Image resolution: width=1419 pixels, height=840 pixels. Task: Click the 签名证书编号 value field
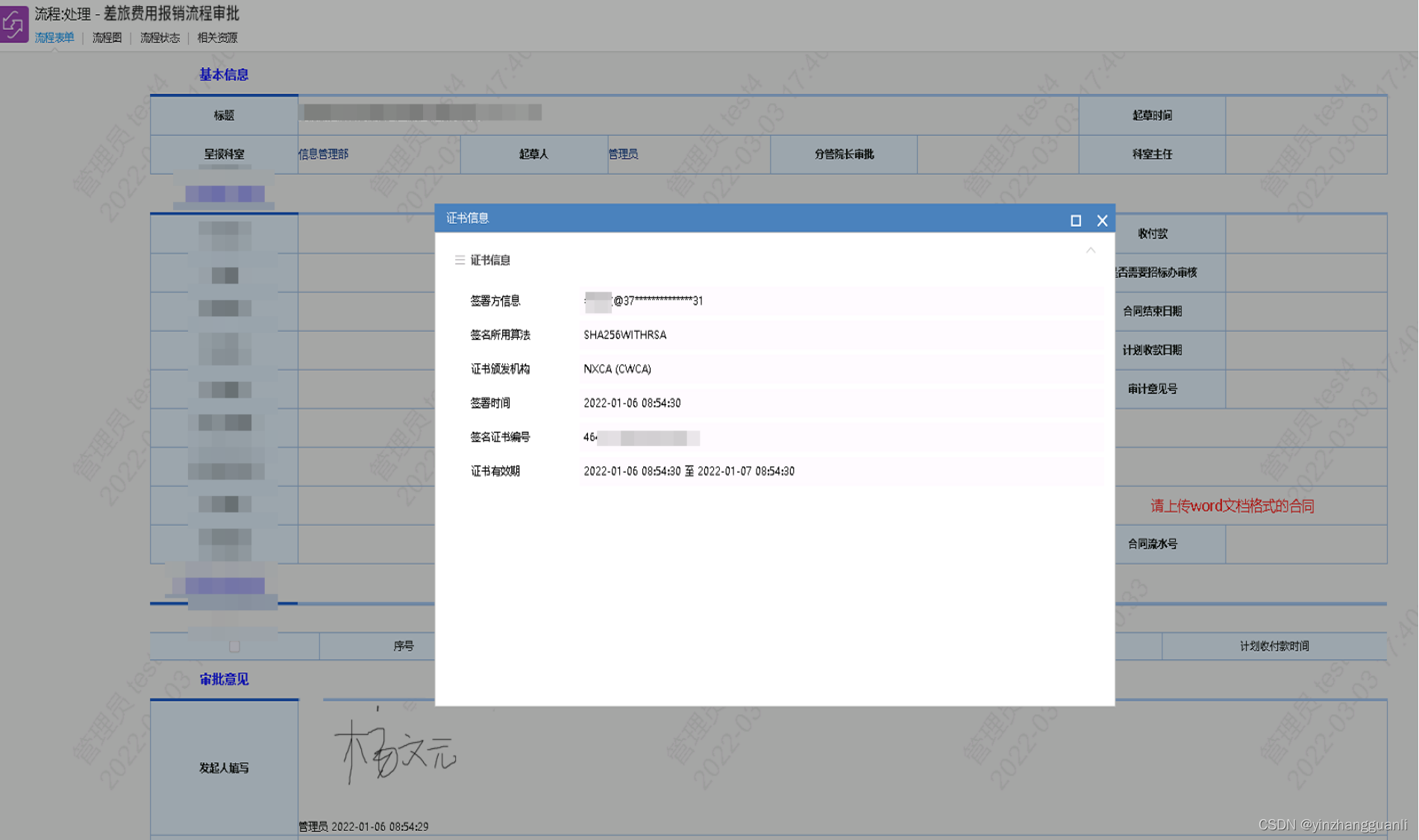(842, 437)
